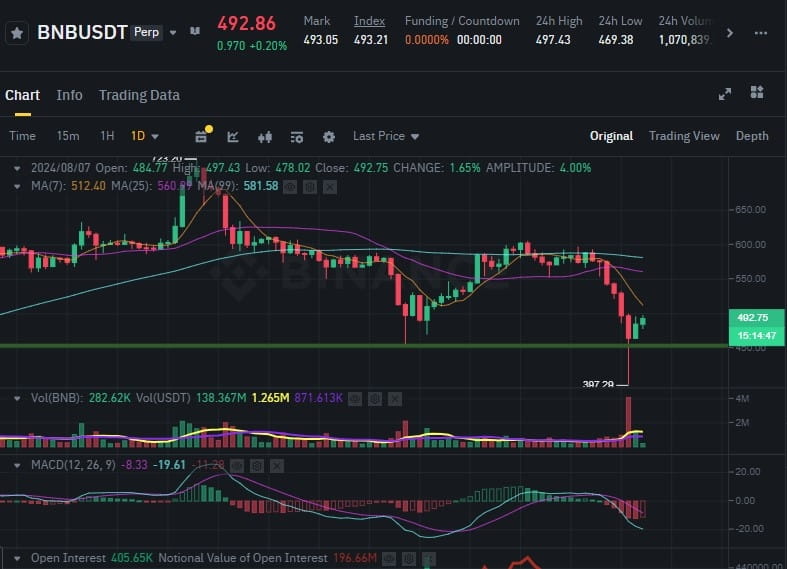The width and height of the screenshot is (787, 569).
Task: Click the MA(99) value 581.58
Action: 260,186
